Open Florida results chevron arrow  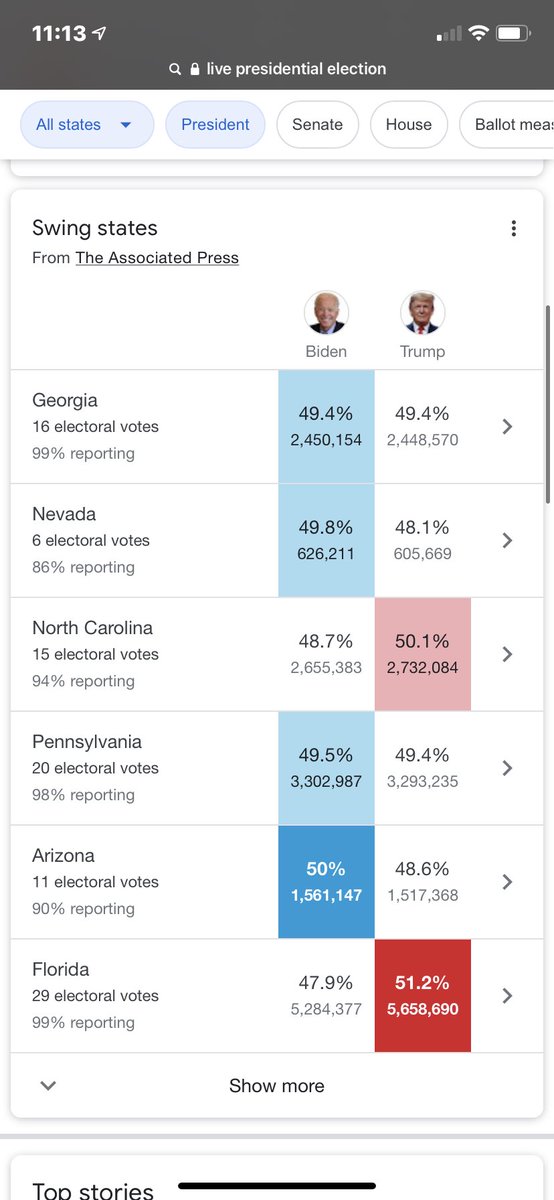[x=507, y=996]
